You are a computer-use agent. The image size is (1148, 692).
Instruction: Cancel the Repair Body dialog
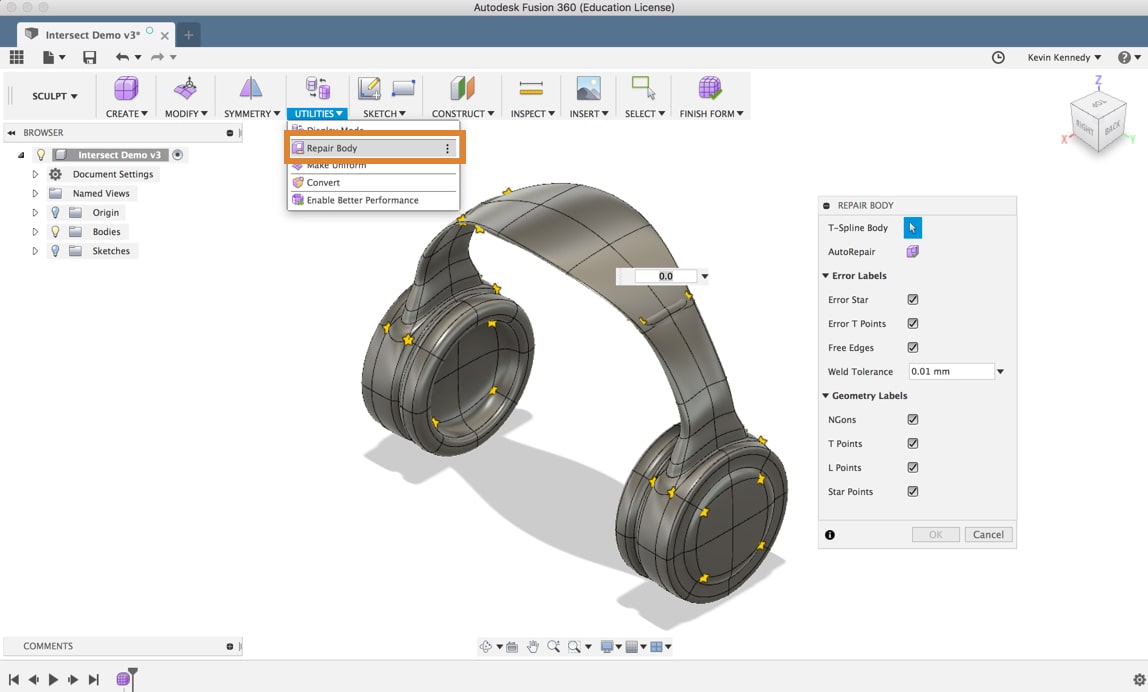pyautogui.click(x=988, y=534)
